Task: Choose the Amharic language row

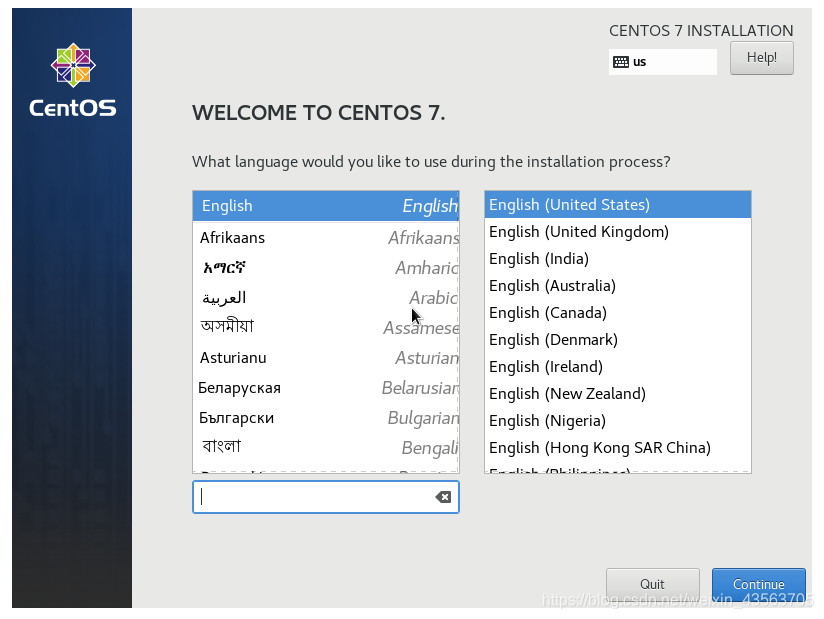Action: (x=326, y=268)
